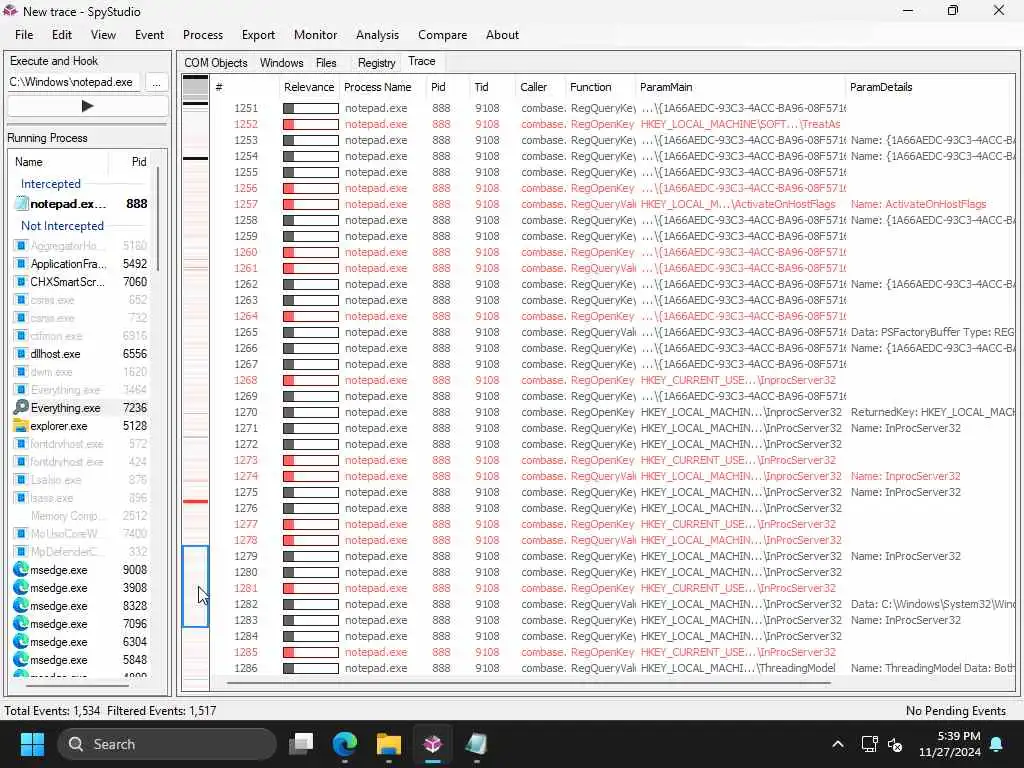Click the Notepad taskbar icon
This screenshot has width=1024, height=768.
coord(476,744)
